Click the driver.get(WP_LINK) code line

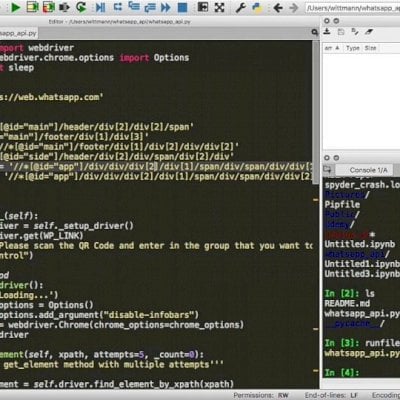(x=42, y=236)
